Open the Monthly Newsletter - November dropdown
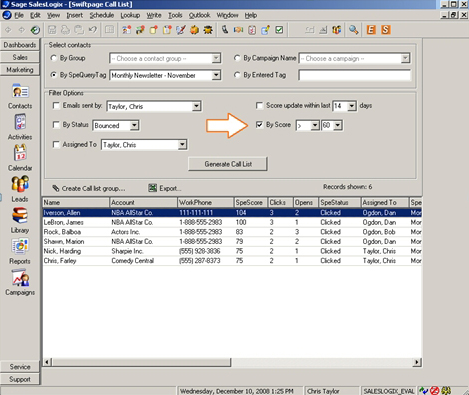This screenshot has height=395, width=469. pos(216,75)
